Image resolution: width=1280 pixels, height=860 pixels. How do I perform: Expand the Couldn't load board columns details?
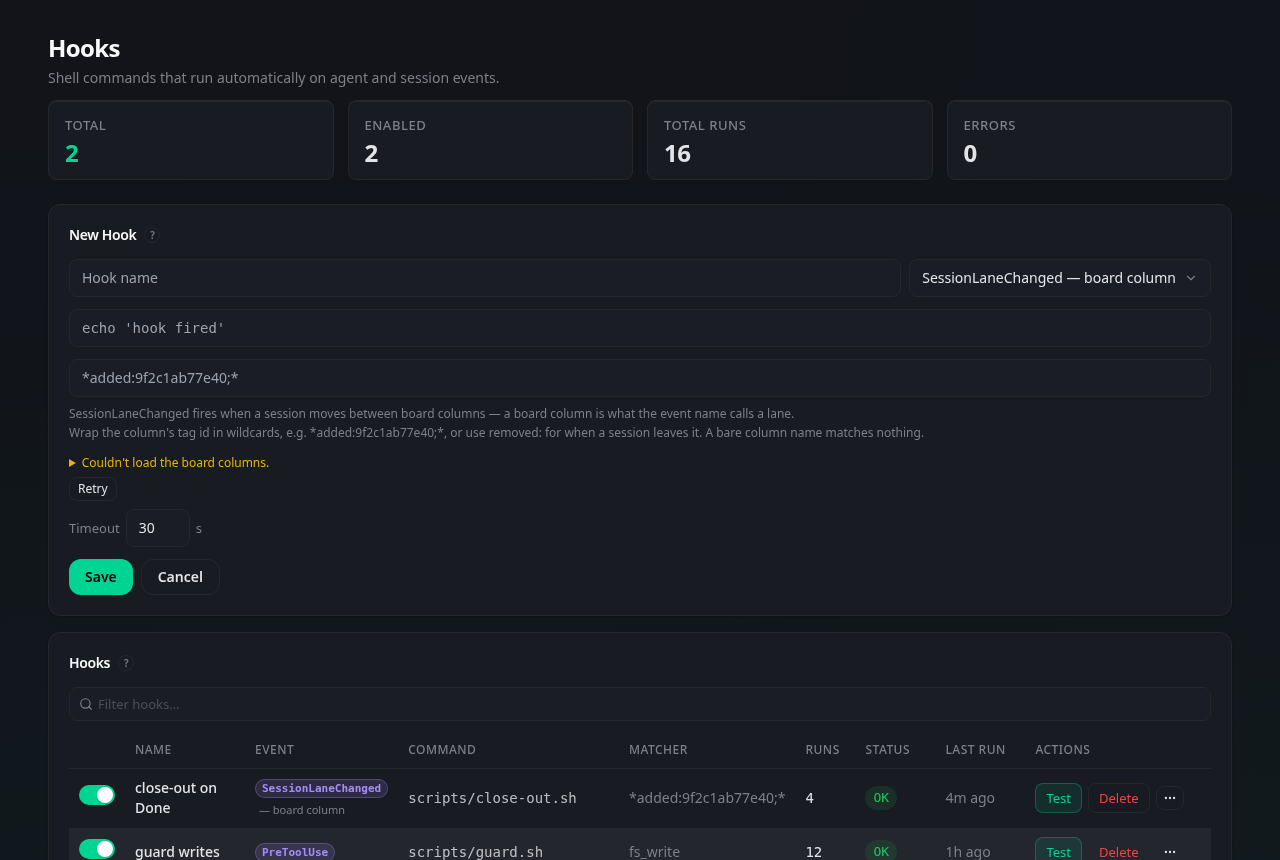(169, 462)
